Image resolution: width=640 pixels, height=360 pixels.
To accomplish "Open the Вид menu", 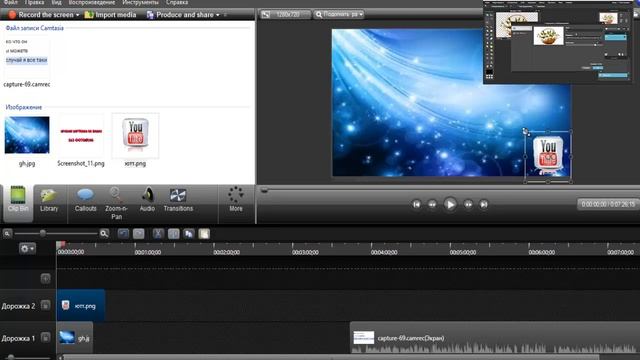I will pyautogui.click(x=56, y=2).
